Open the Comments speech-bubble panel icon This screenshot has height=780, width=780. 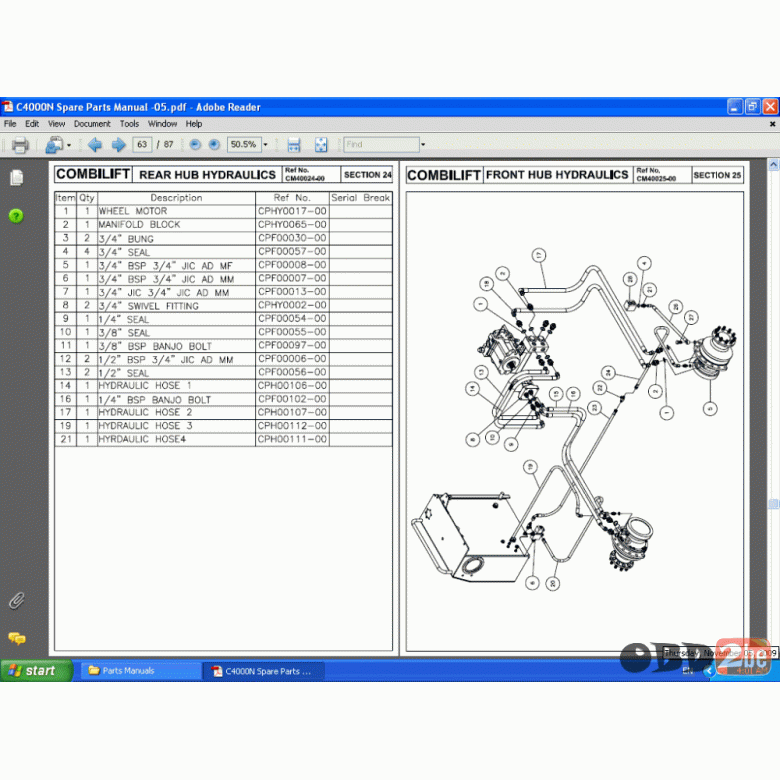click(x=16, y=638)
